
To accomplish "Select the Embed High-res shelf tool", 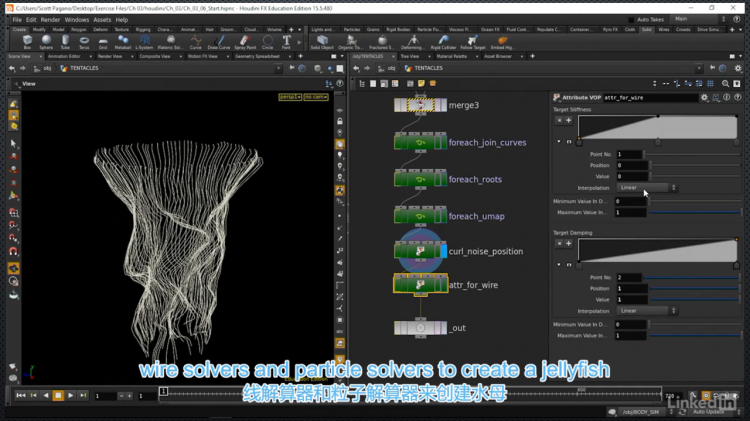I will tap(502, 42).
